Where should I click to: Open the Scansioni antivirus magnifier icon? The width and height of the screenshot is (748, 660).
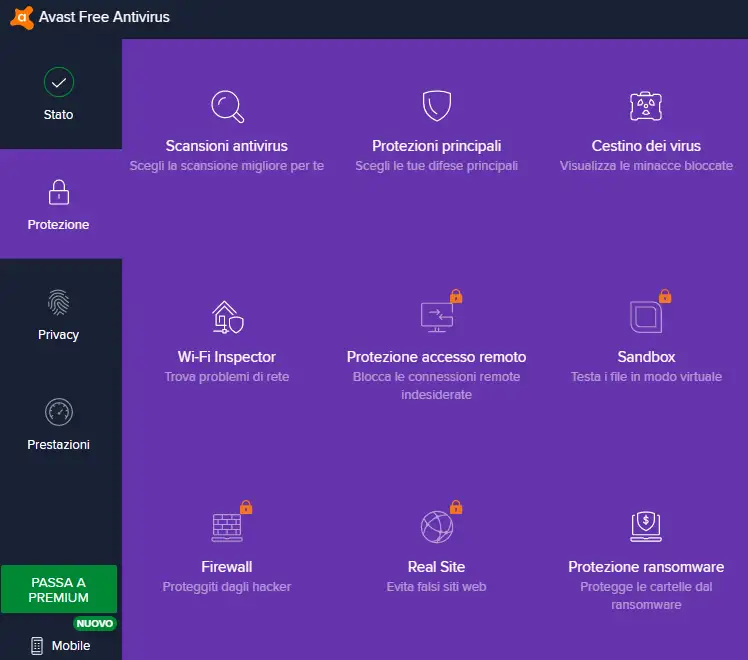(228, 106)
